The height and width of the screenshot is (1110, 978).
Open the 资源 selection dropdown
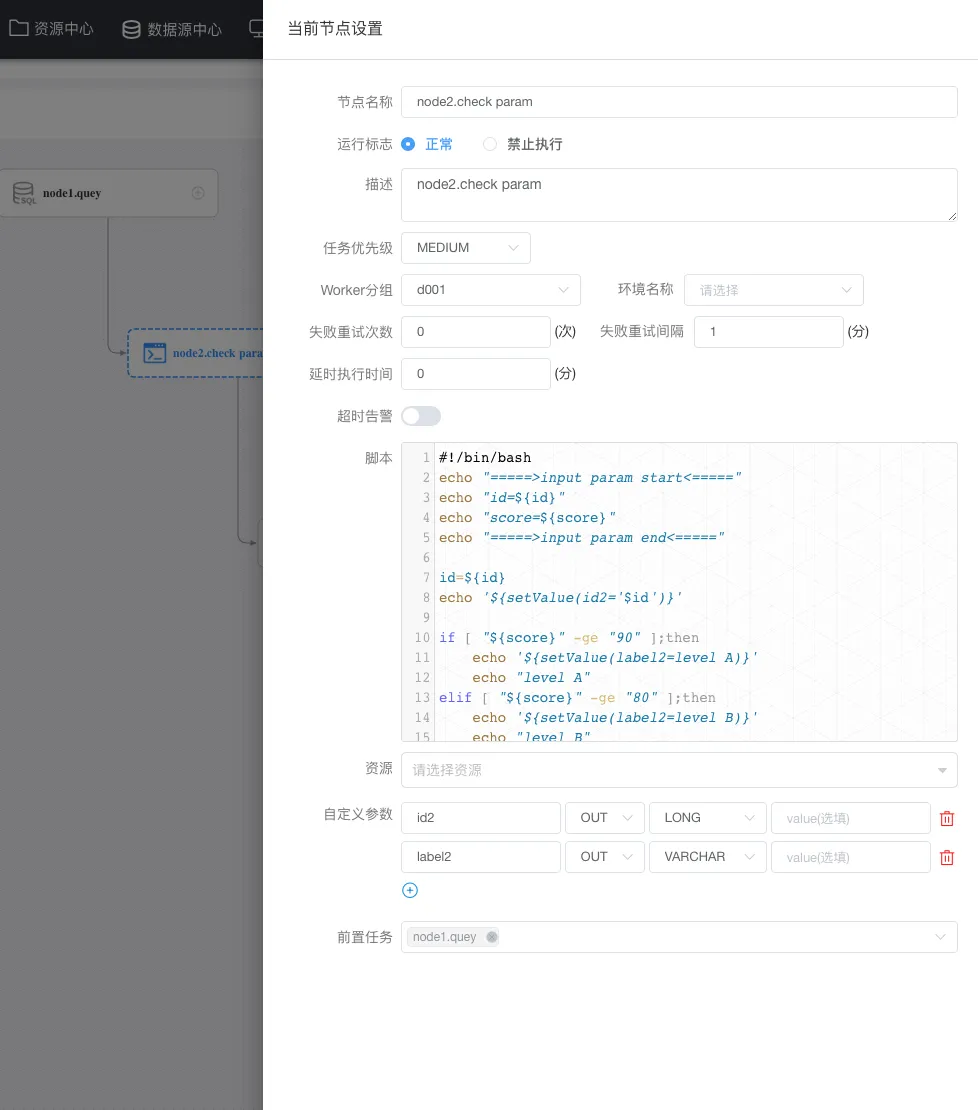pos(679,769)
